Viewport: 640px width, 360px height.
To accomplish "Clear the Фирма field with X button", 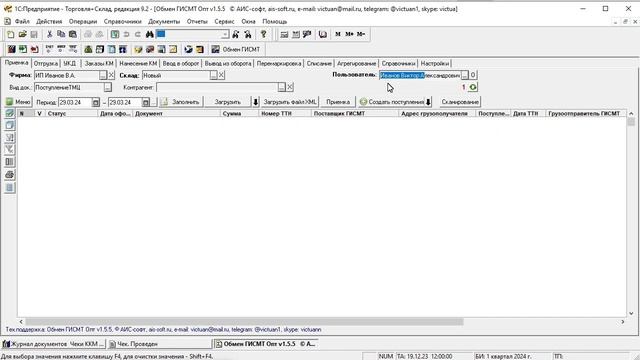I will 111,75.
